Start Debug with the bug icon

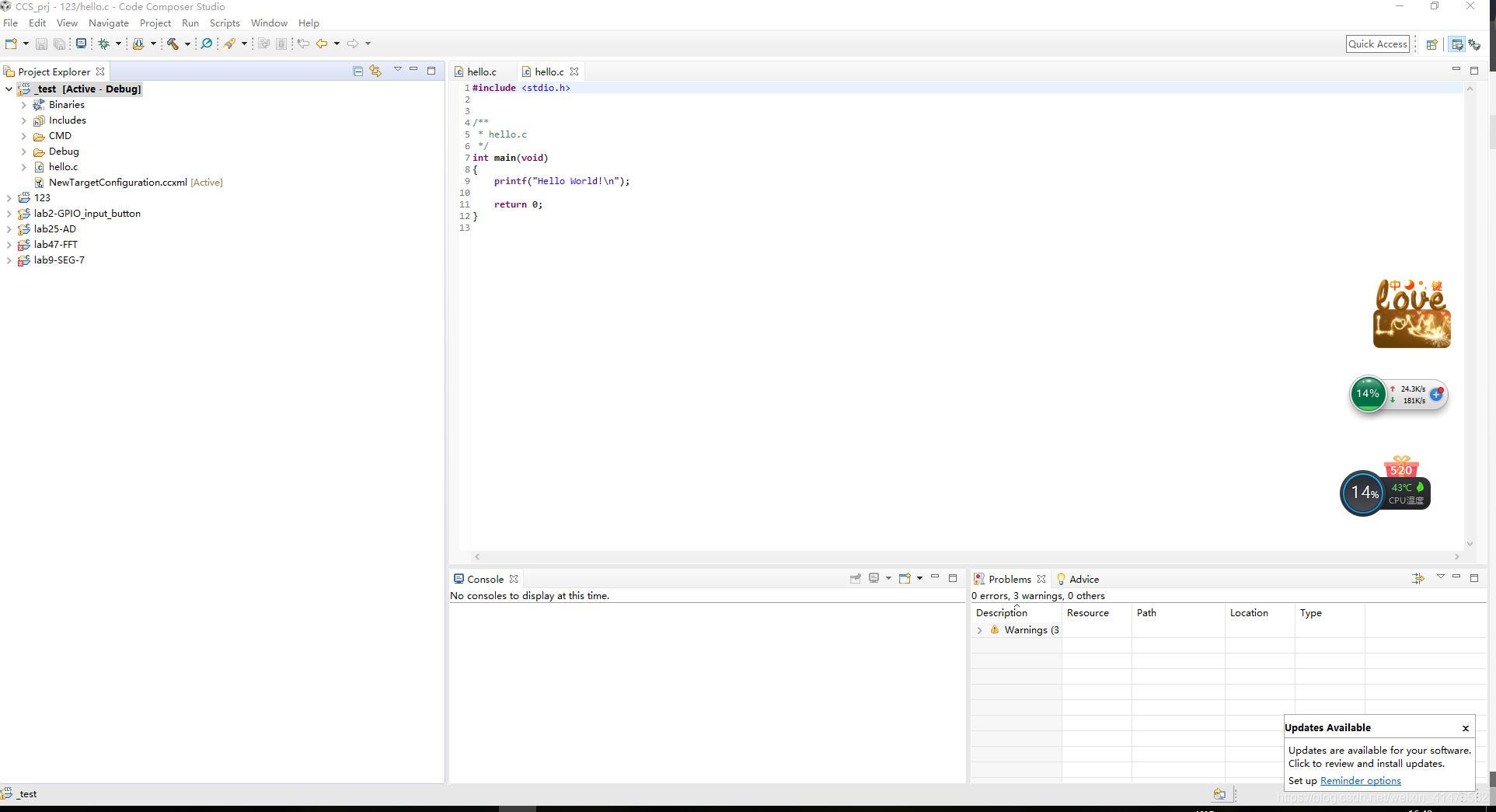coord(103,44)
